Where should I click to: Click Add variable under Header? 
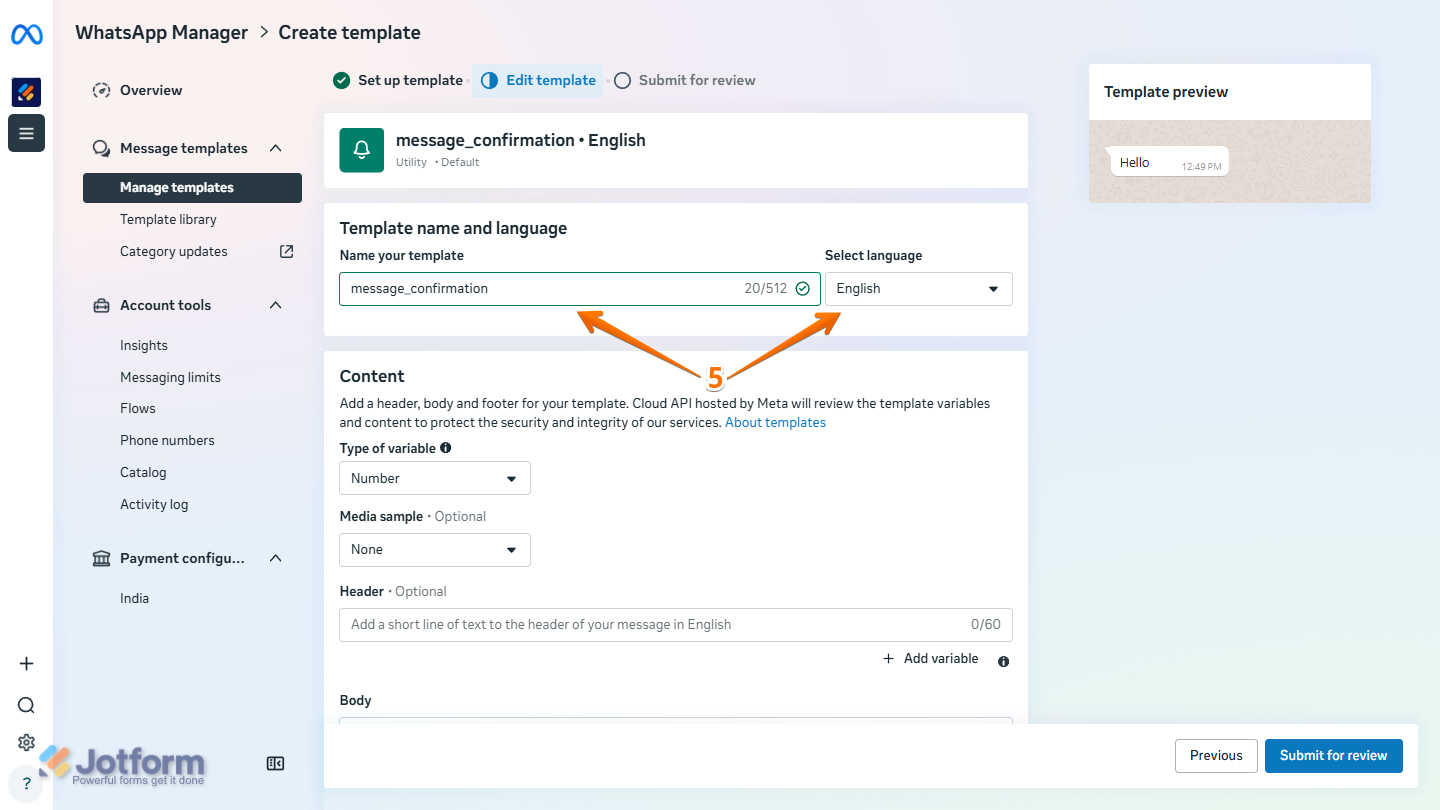point(931,659)
